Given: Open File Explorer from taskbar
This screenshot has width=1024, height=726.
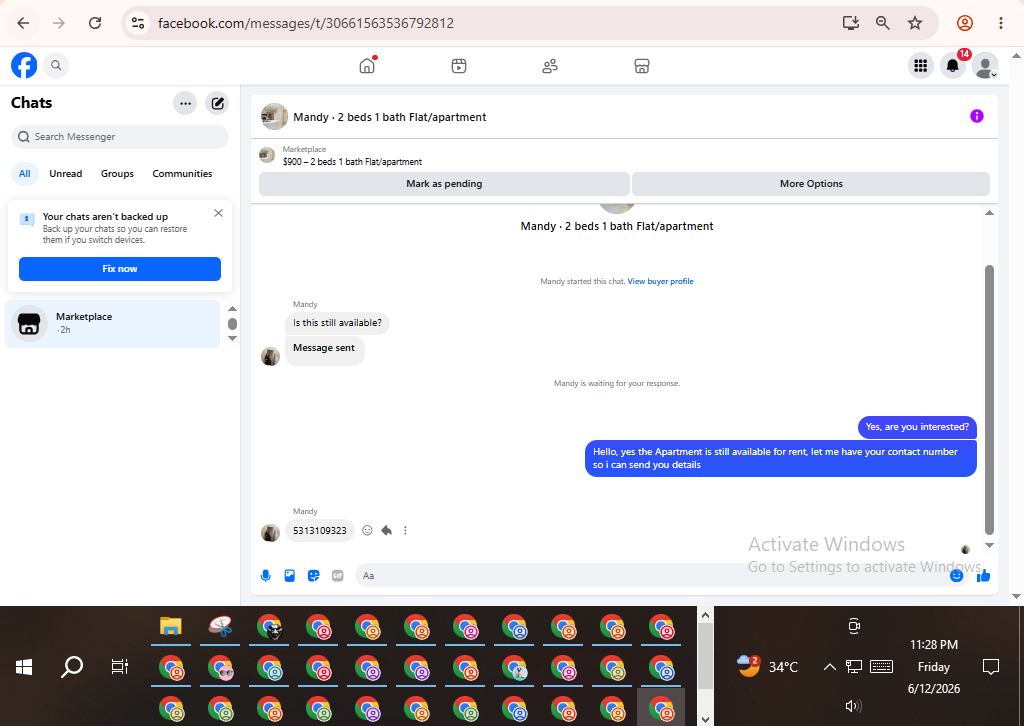Looking at the screenshot, I should 170,627.
